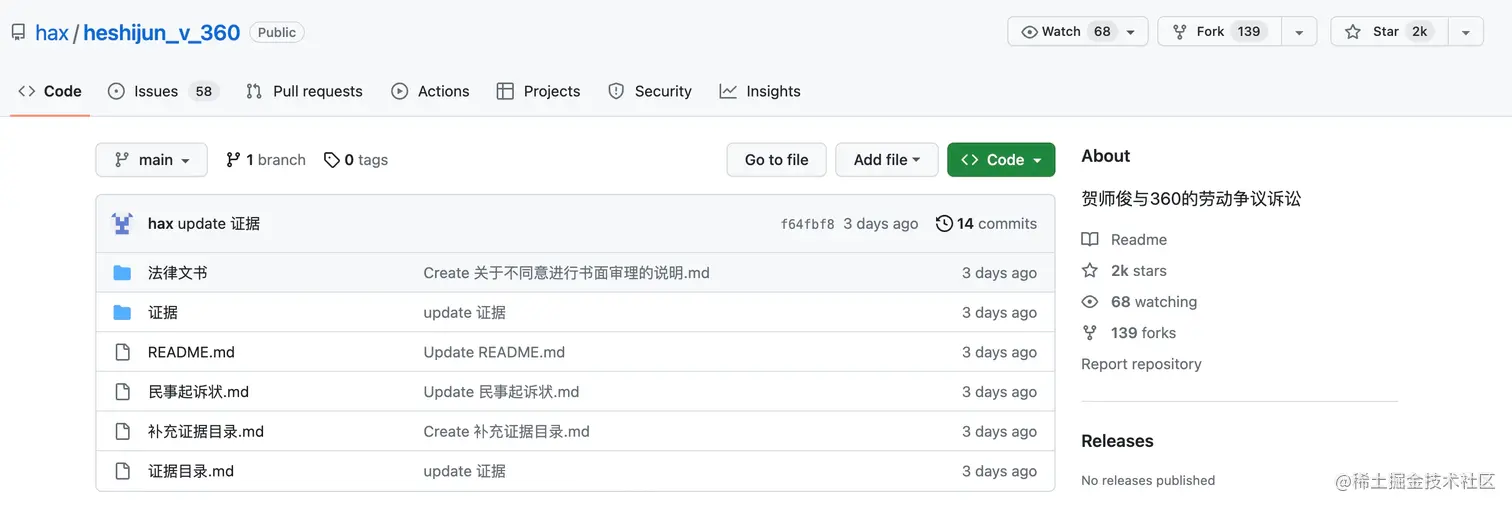Expand the Fork options dropdown arrow
This screenshot has width=1512, height=508.
pyautogui.click(x=1298, y=31)
